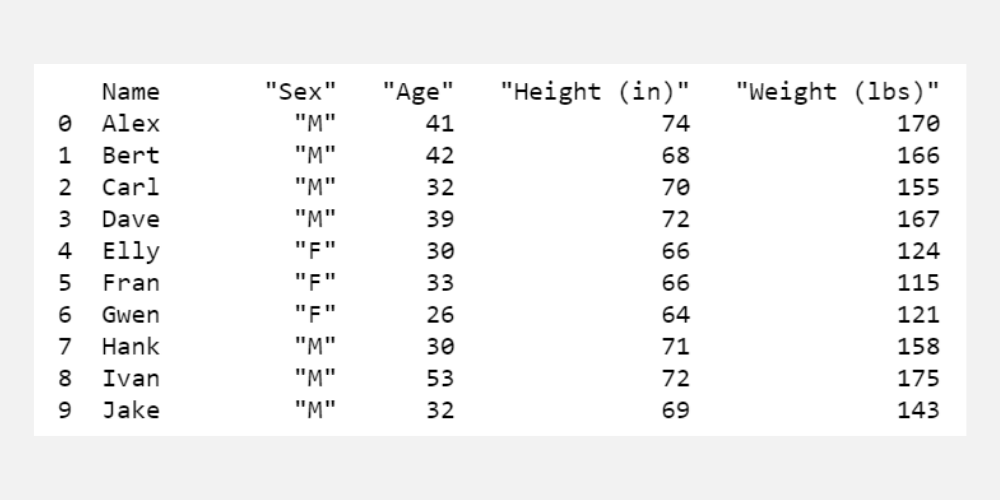This screenshot has height=500, width=1000.
Task: Select the name Jake
Action: 130,410
